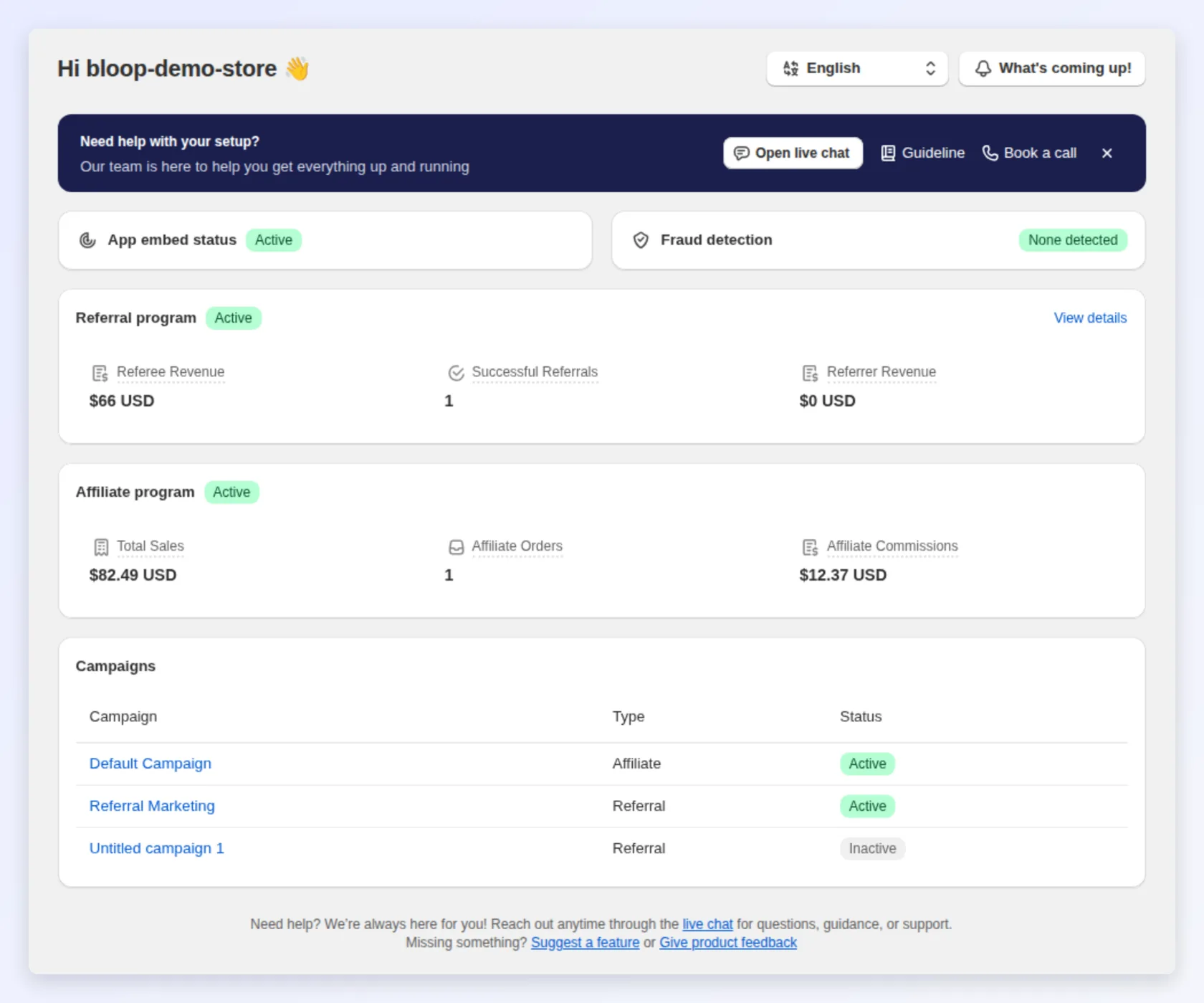Click the bell icon beside What's coming up
Viewport: 1204px width, 1003px height.
pos(983,69)
